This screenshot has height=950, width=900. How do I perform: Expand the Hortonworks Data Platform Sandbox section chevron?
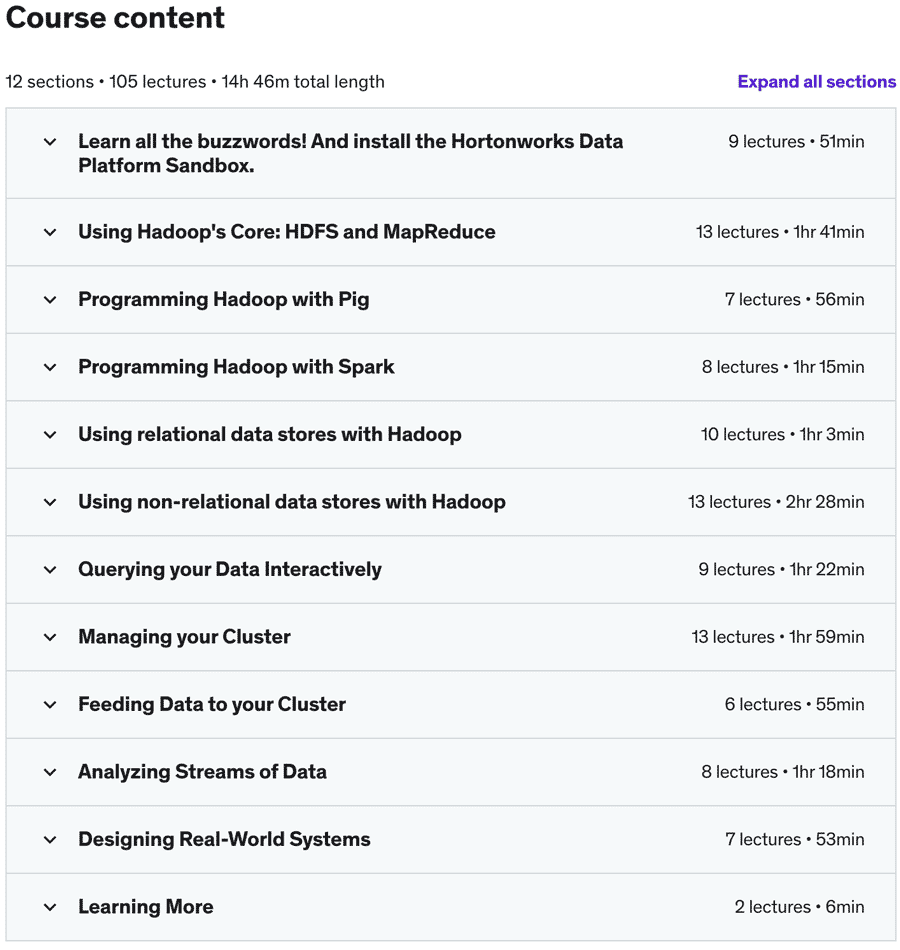pos(50,142)
